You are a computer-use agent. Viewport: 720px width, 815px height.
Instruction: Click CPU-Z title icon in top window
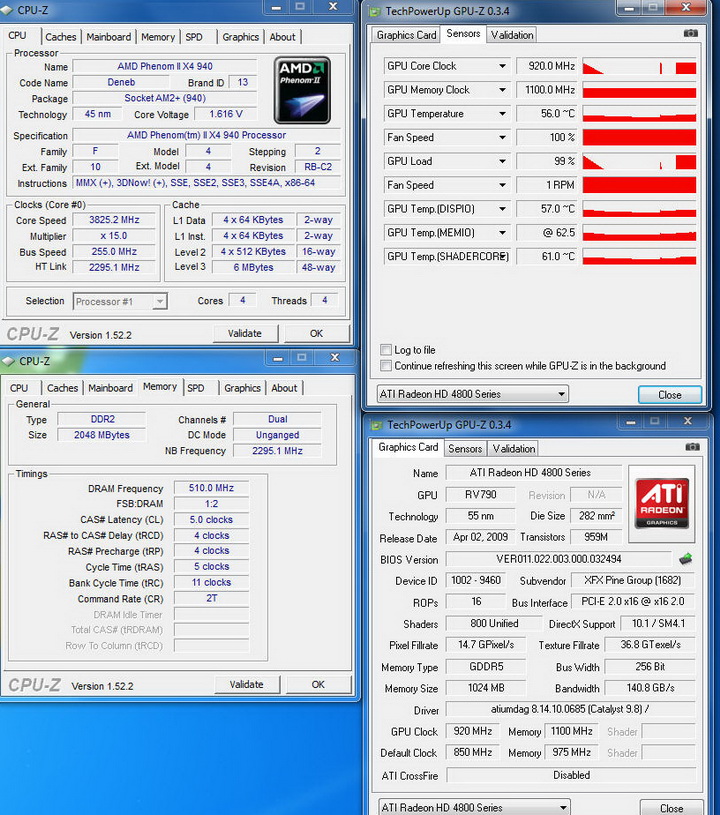coord(8,9)
